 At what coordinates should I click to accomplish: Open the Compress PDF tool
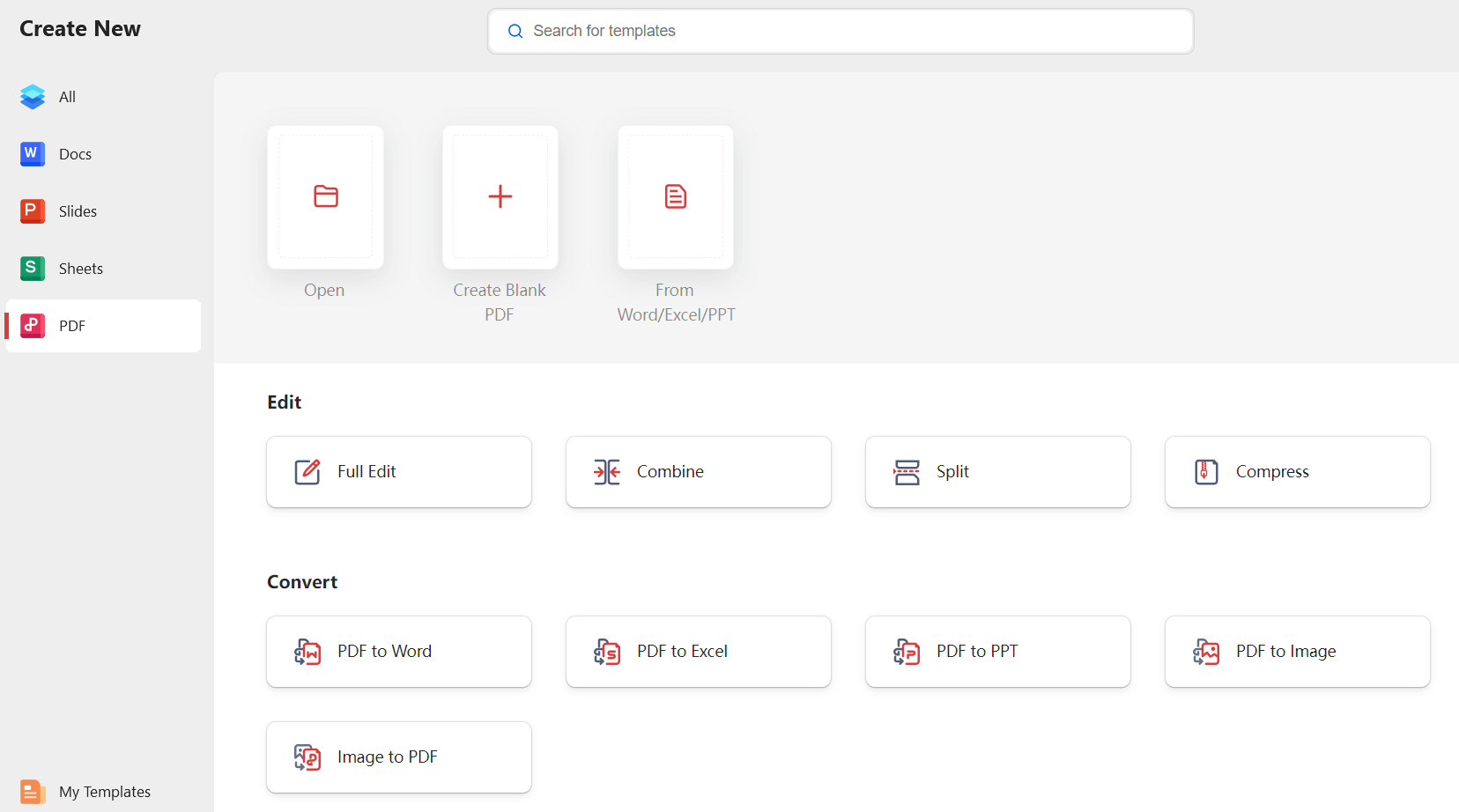(1295, 471)
